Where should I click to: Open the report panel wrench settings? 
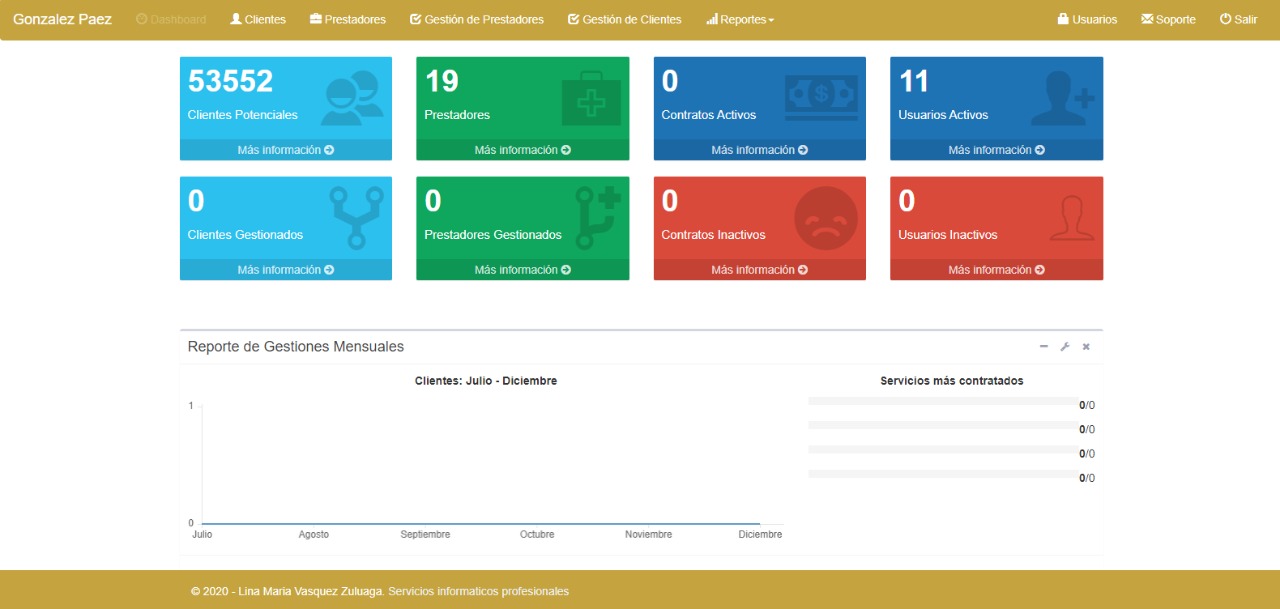tap(1065, 347)
